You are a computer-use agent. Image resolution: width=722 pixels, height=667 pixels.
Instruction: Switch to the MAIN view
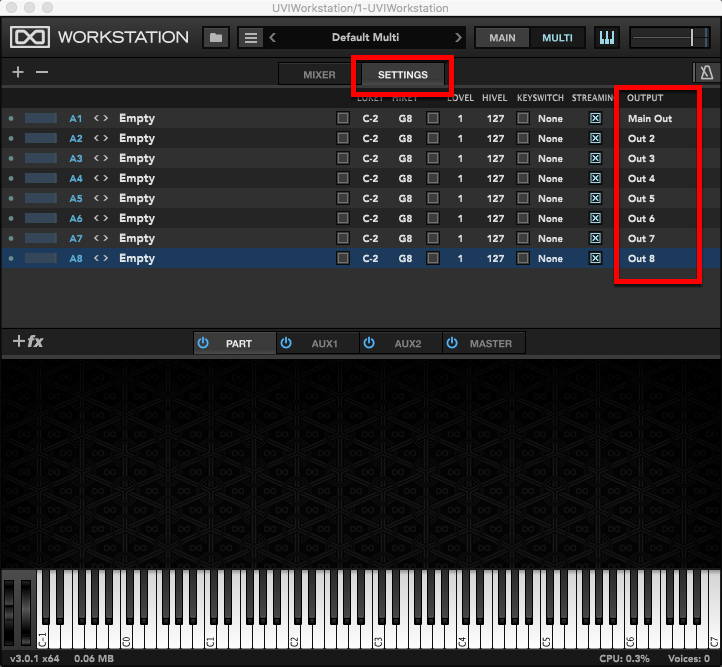pyautogui.click(x=502, y=38)
